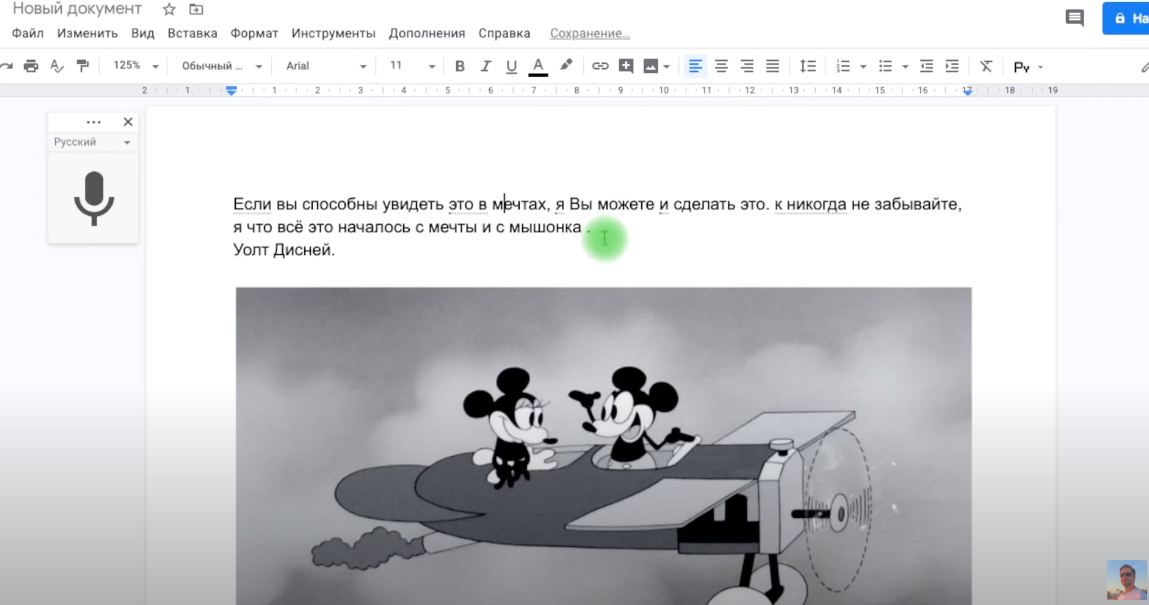Open line spacing options
Image resolution: width=1149 pixels, height=605 pixels.
pos(808,67)
